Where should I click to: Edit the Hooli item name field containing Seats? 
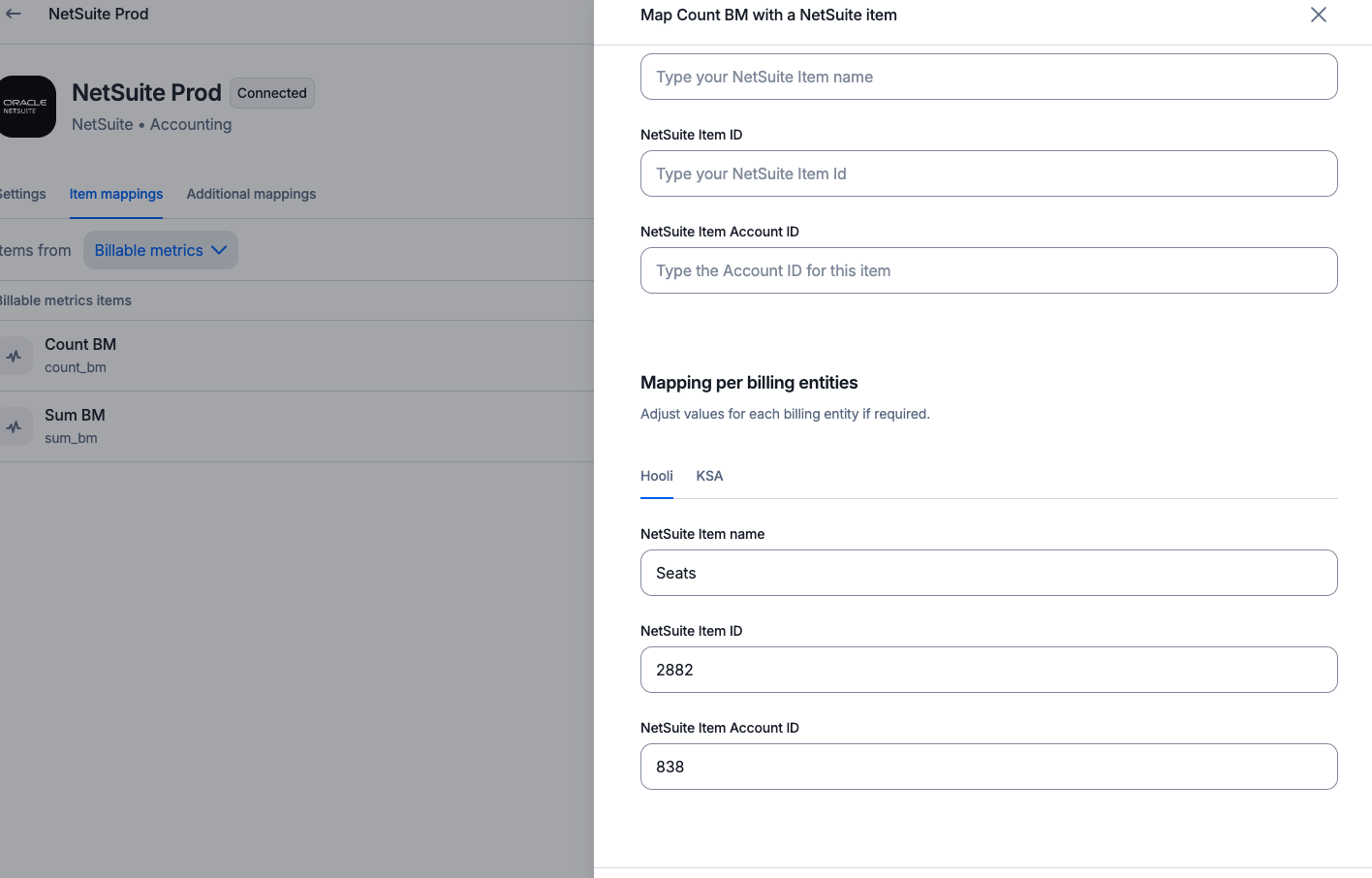(989, 573)
